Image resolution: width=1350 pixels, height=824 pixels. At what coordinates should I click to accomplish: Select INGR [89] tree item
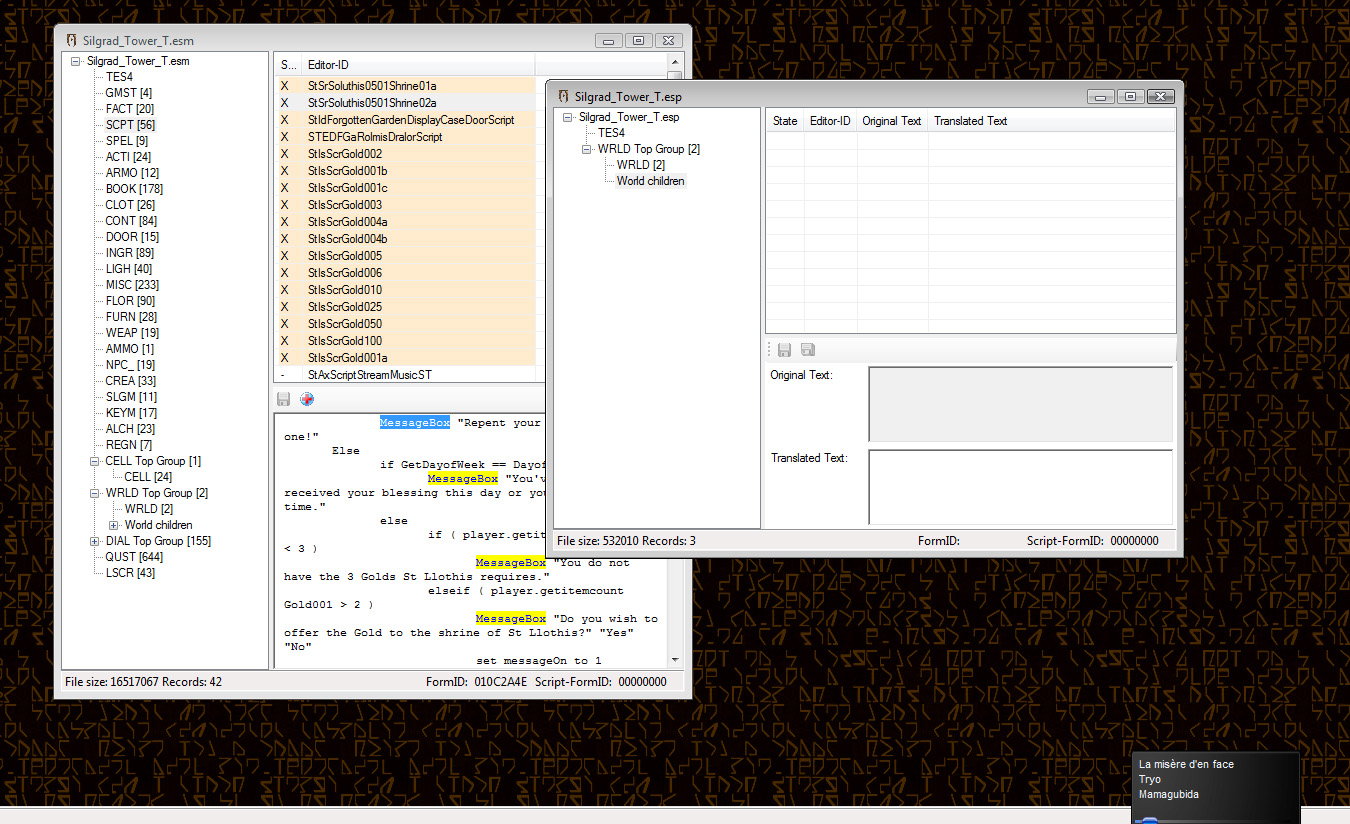130,253
